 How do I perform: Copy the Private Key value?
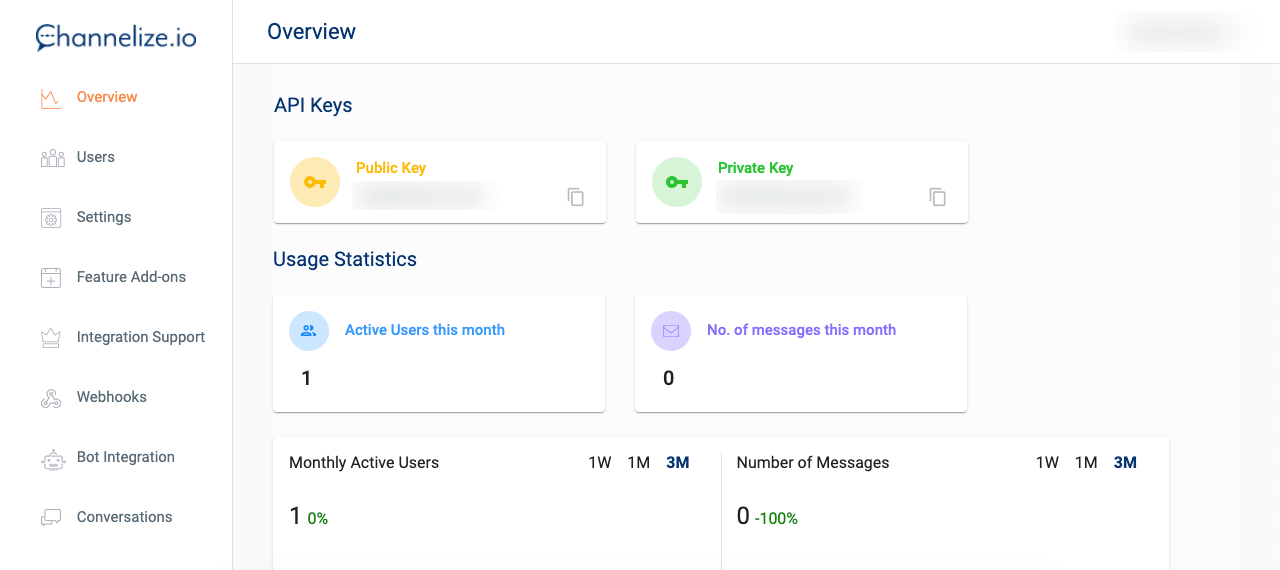[x=938, y=197]
